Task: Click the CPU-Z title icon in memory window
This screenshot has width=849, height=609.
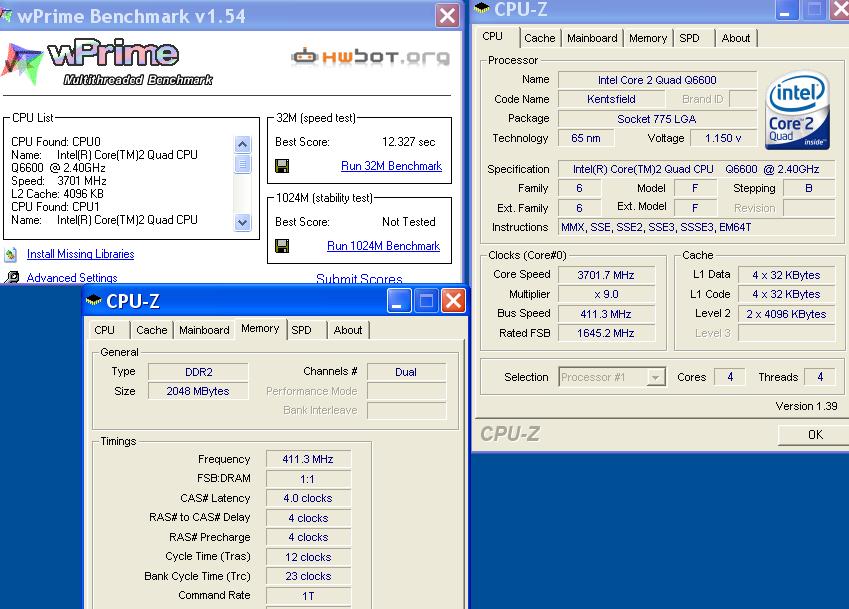Action: click(x=94, y=300)
